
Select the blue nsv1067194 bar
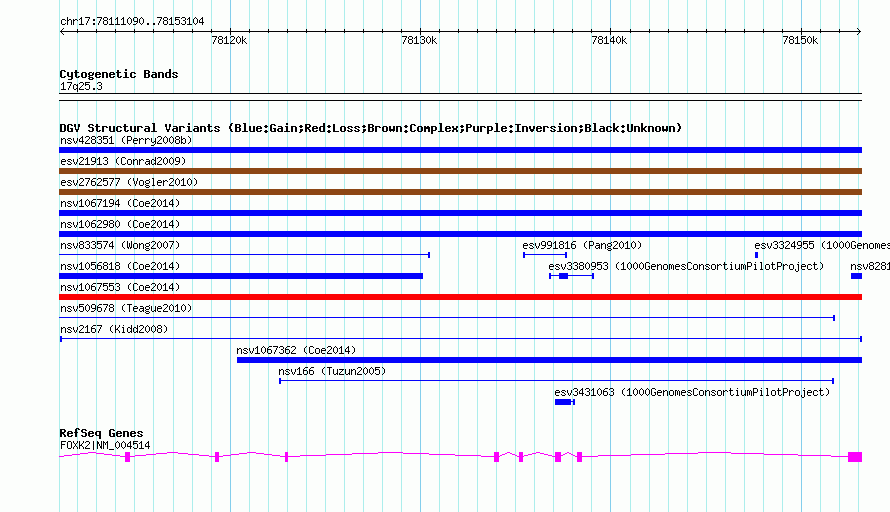(x=460, y=213)
